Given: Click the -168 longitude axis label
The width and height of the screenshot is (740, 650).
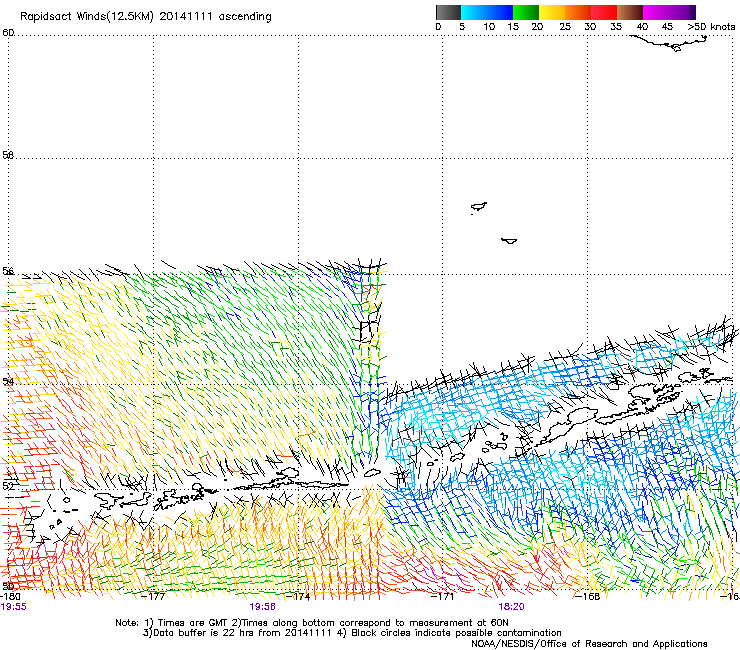Looking at the screenshot, I should point(588,597).
